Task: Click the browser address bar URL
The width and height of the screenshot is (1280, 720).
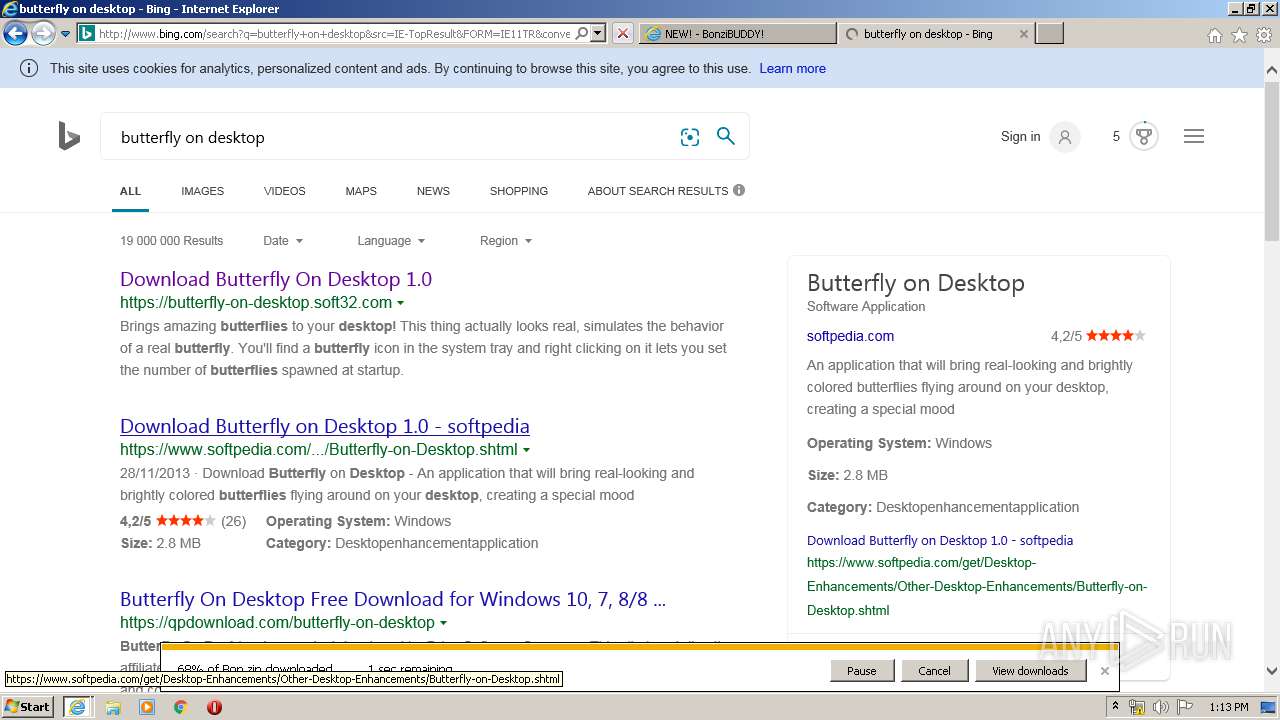Action: coord(335,33)
